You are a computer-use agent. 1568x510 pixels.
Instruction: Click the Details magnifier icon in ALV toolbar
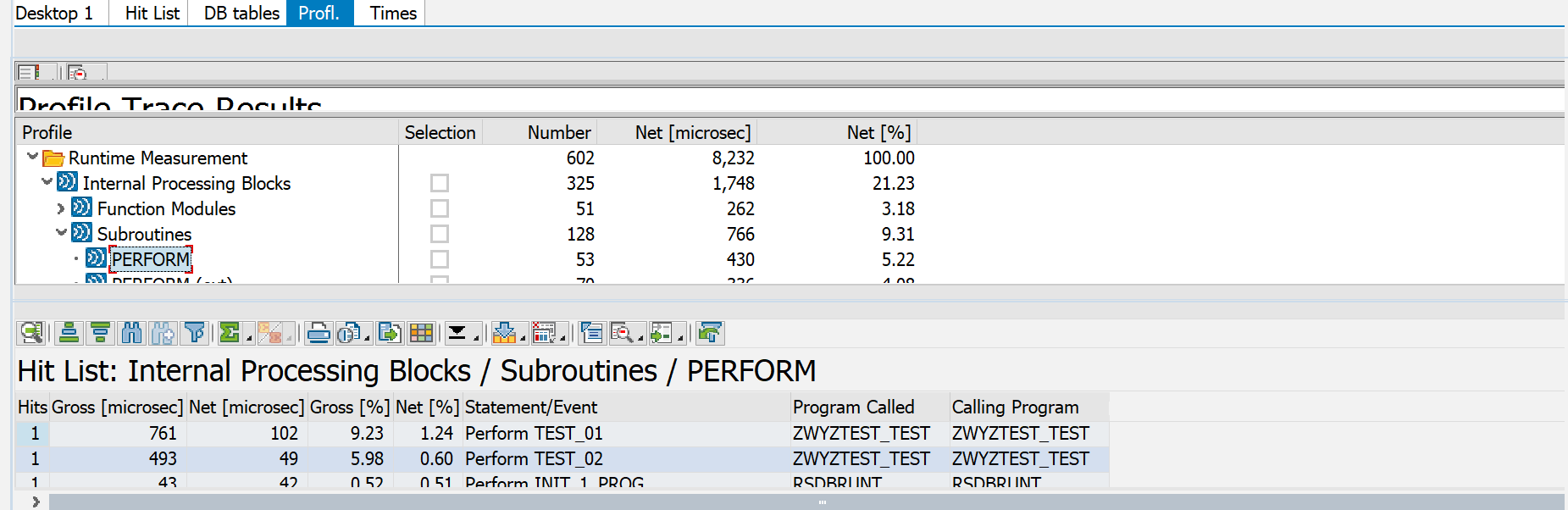tap(32, 333)
